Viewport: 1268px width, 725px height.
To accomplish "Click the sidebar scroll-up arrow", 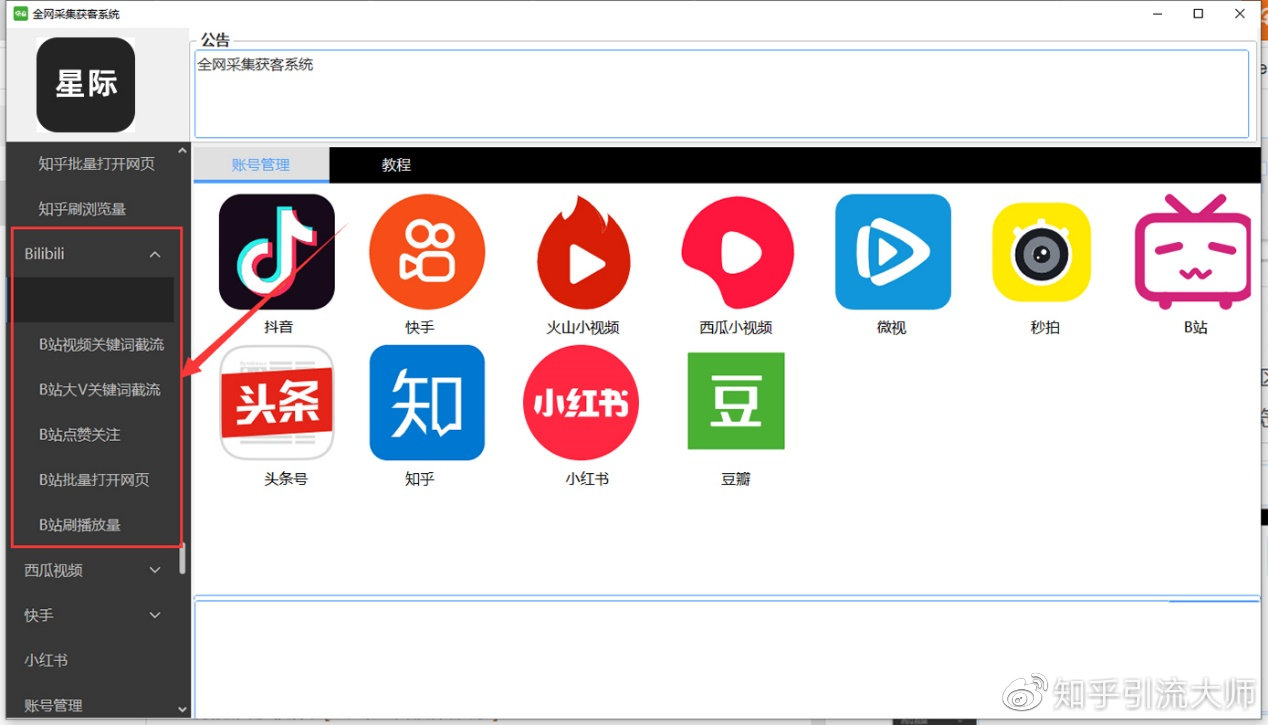I will pos(182,150).
